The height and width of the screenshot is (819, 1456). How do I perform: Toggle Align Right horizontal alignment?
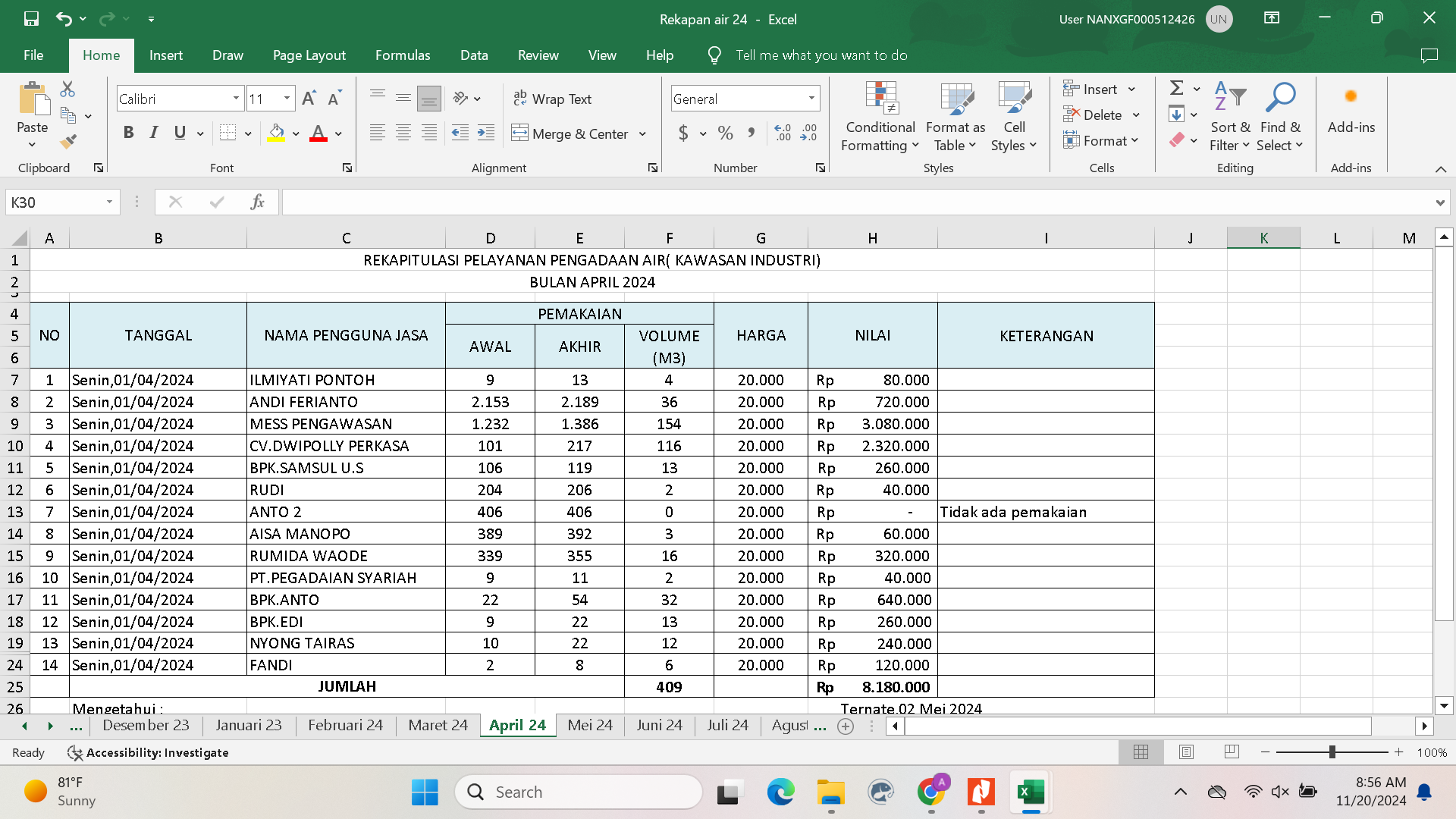pos(428,133)
